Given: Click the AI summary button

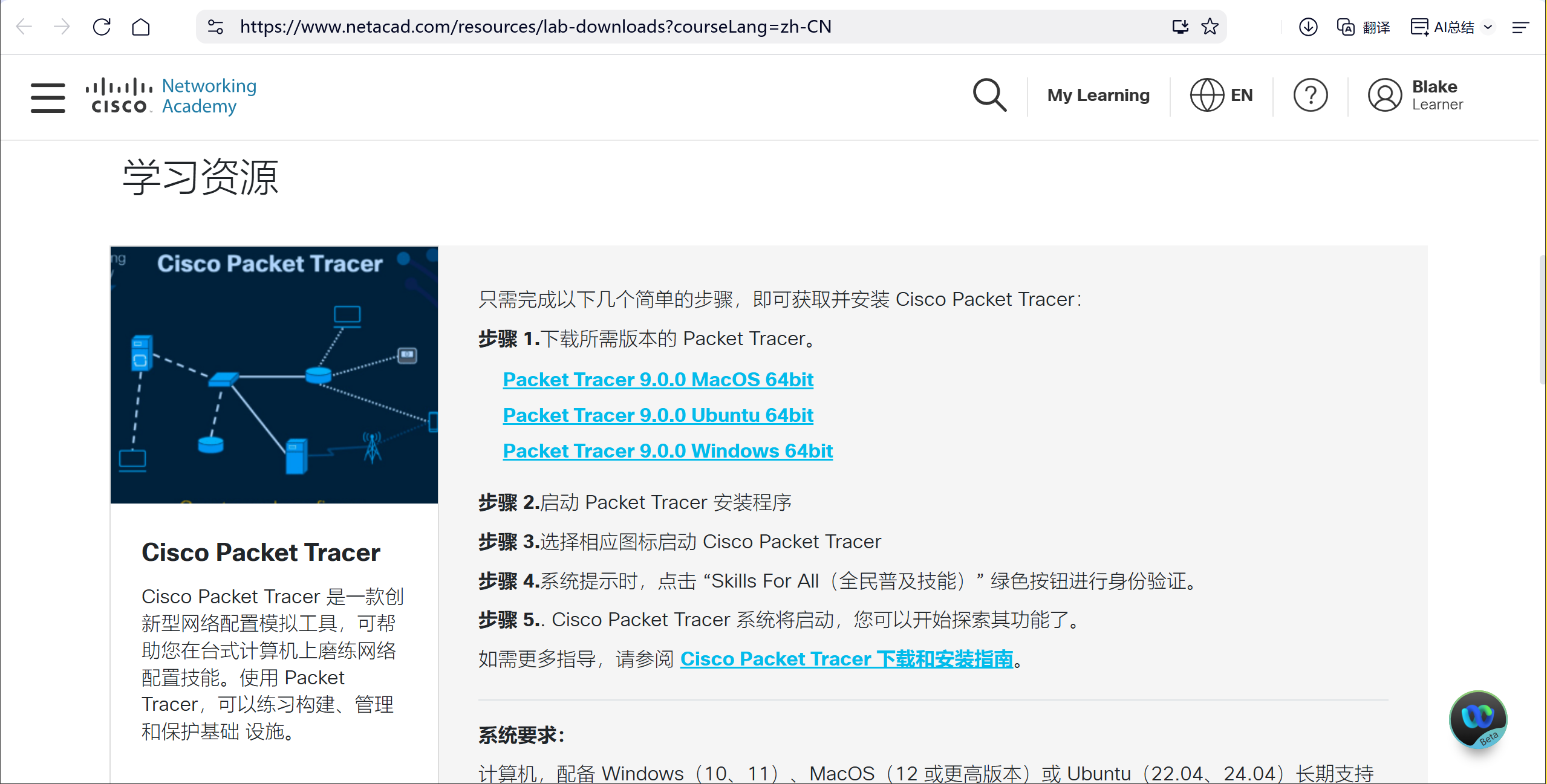Looking at the screenshot, I should [1443, 27].
